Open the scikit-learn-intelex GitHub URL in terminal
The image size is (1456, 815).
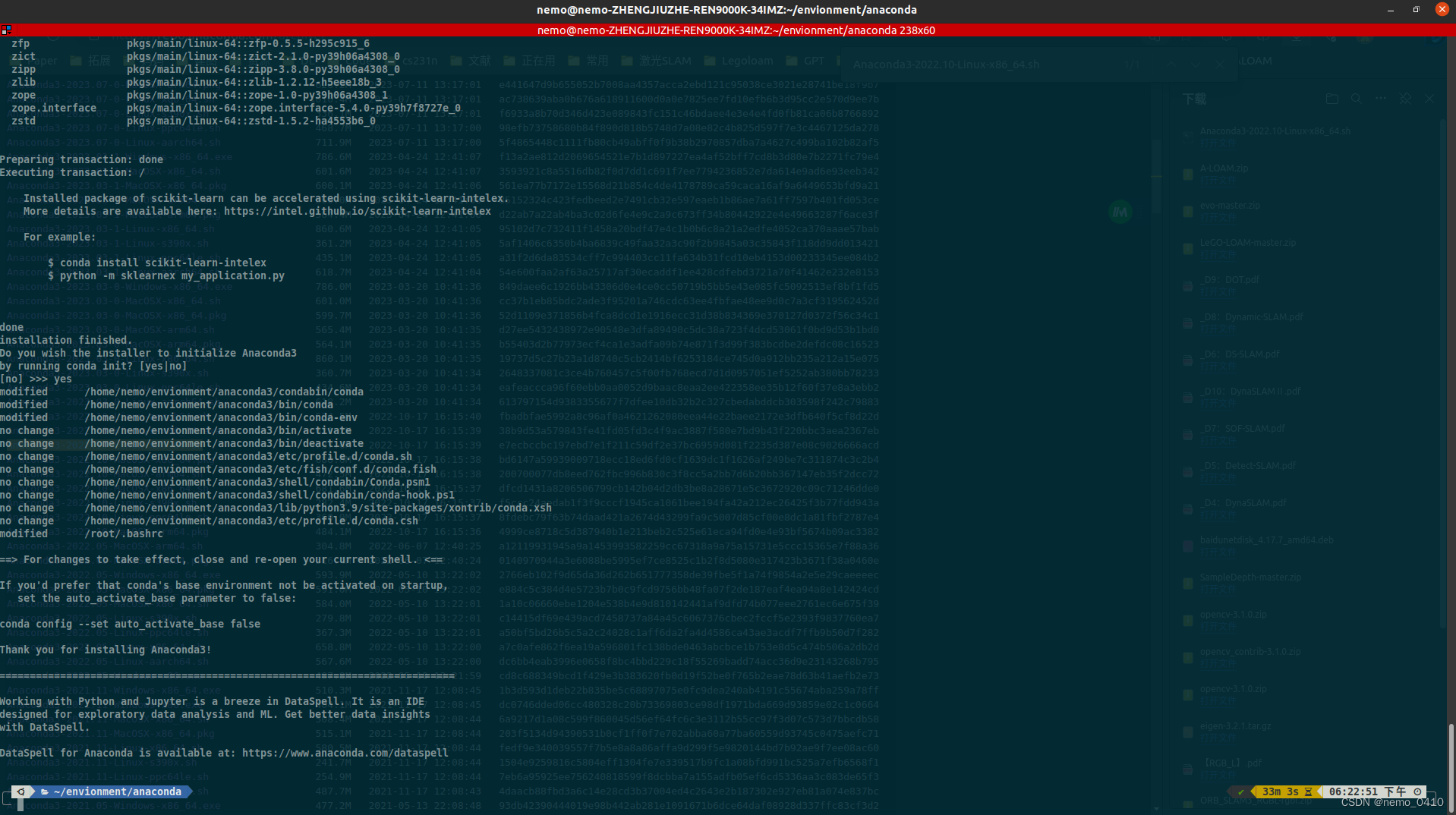point(358,212)
